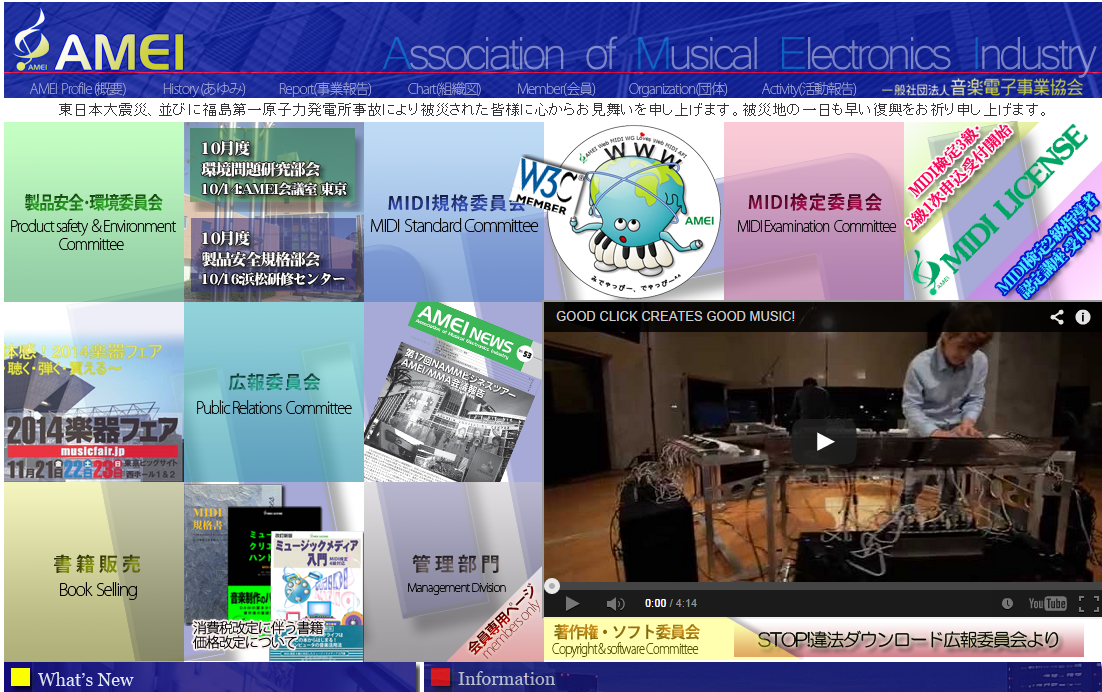The image size is (1102, 692).
Task: Open Organization(団体) menu item
Action: pyautogui.click(x=678, y=89)
